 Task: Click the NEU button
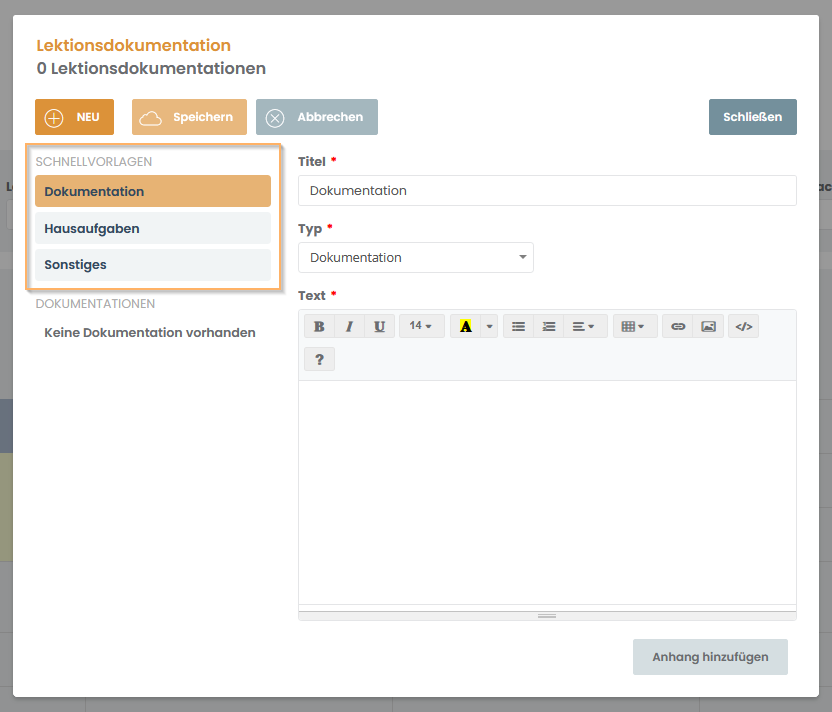click(74, 117)
